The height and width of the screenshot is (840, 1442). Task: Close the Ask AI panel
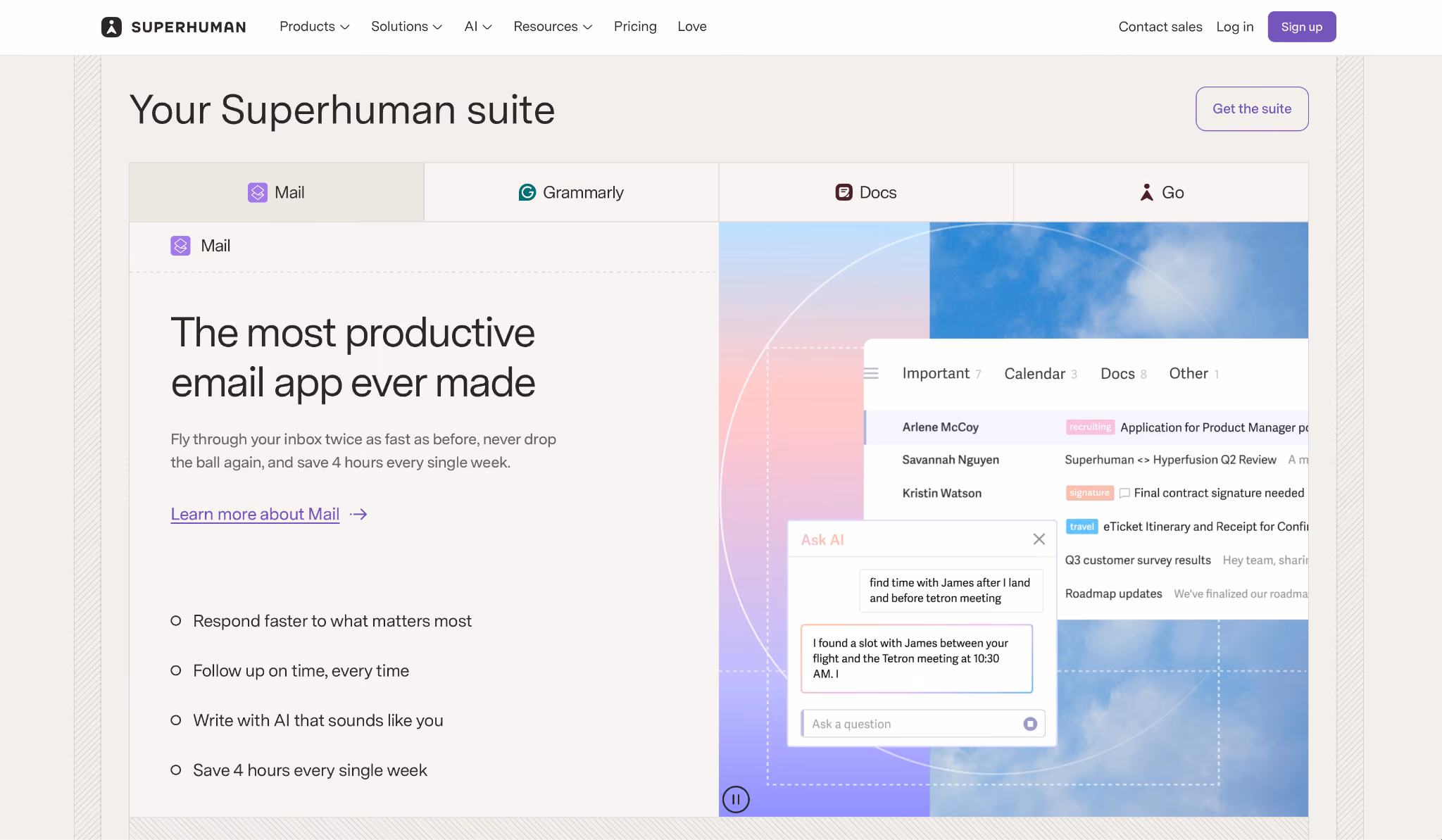click(1039, 539)
